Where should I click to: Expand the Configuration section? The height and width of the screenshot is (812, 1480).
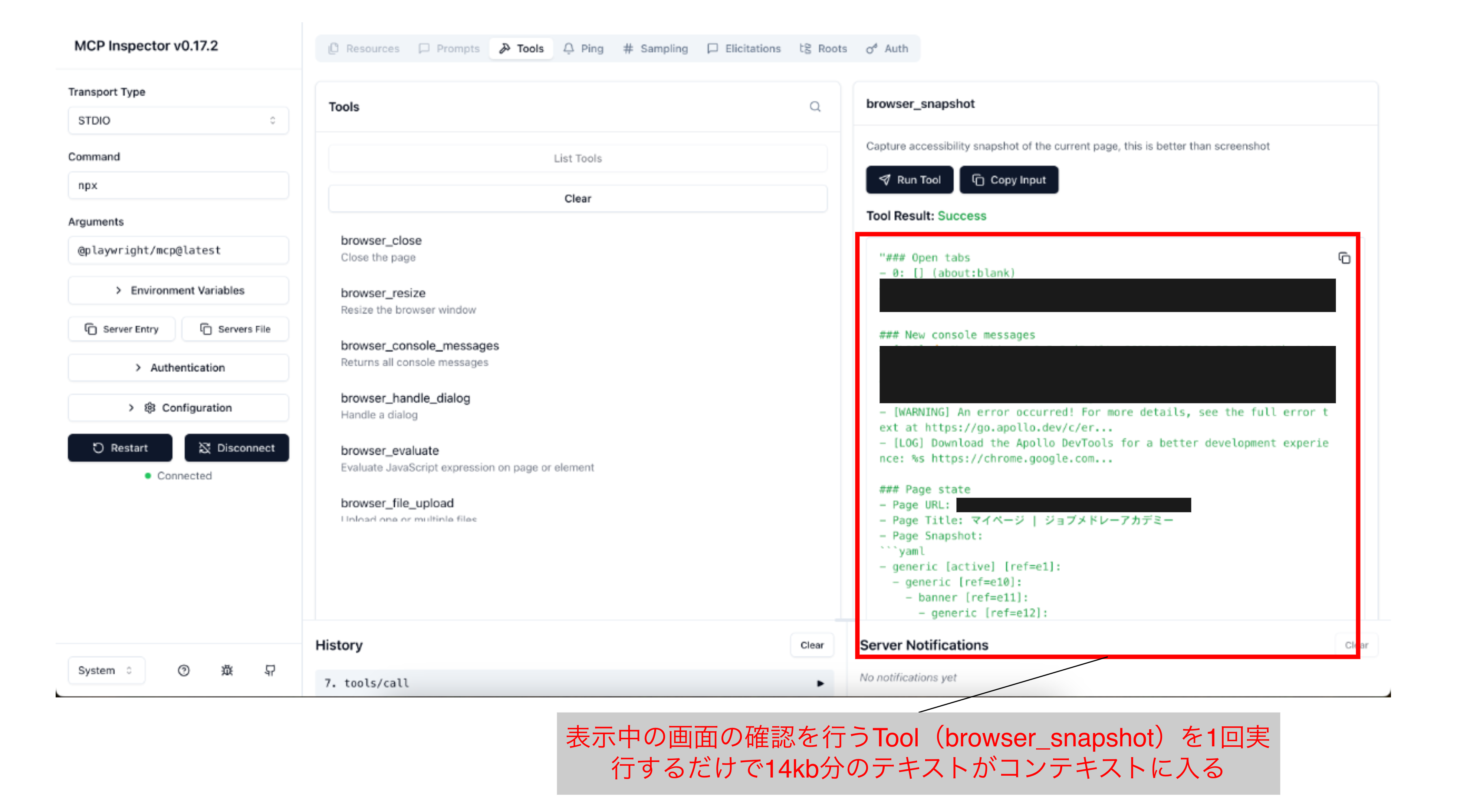(178, 408)
